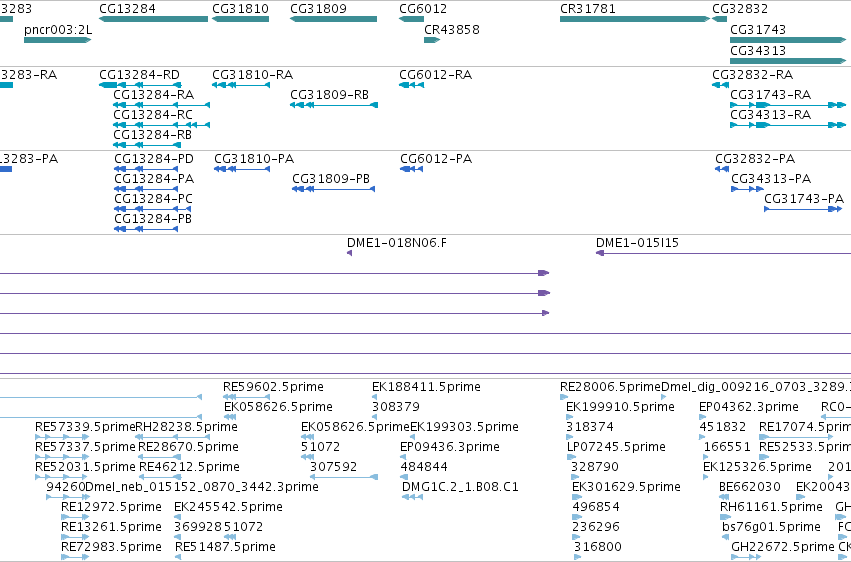
Task: Click the DME1-018N06.F clone label
Action: [397, 242]
